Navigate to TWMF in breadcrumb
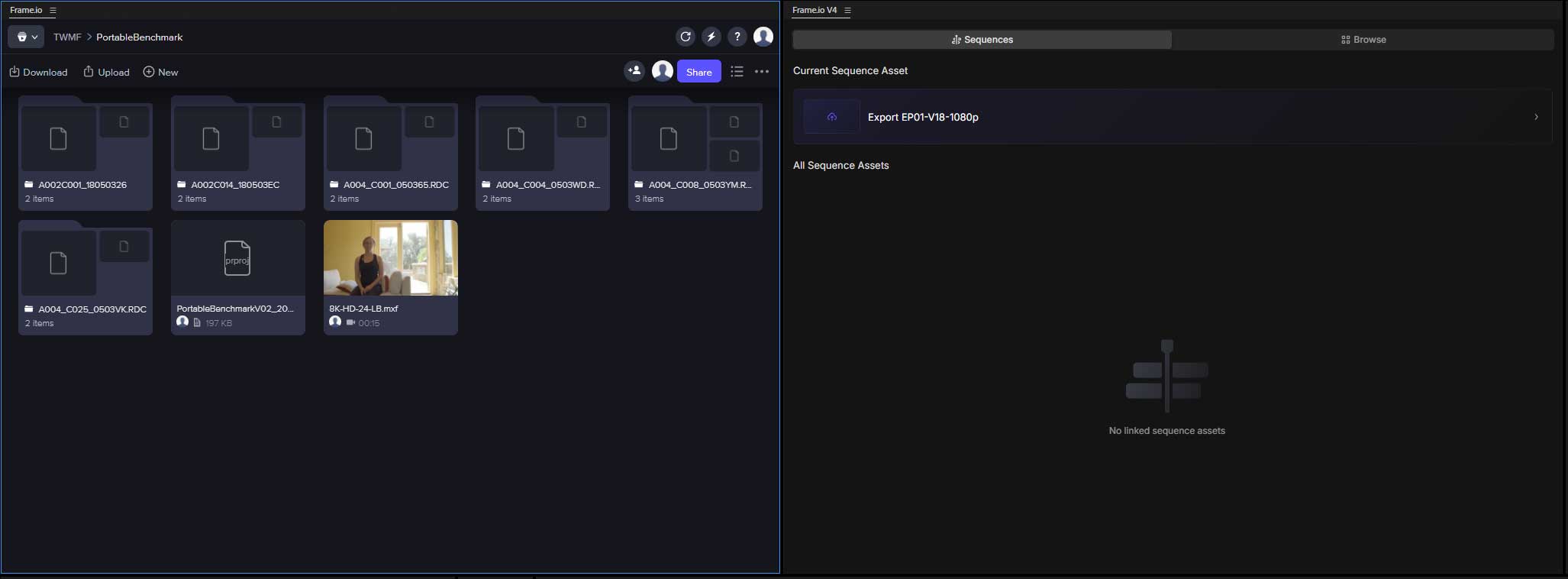 tap(67, 37)
